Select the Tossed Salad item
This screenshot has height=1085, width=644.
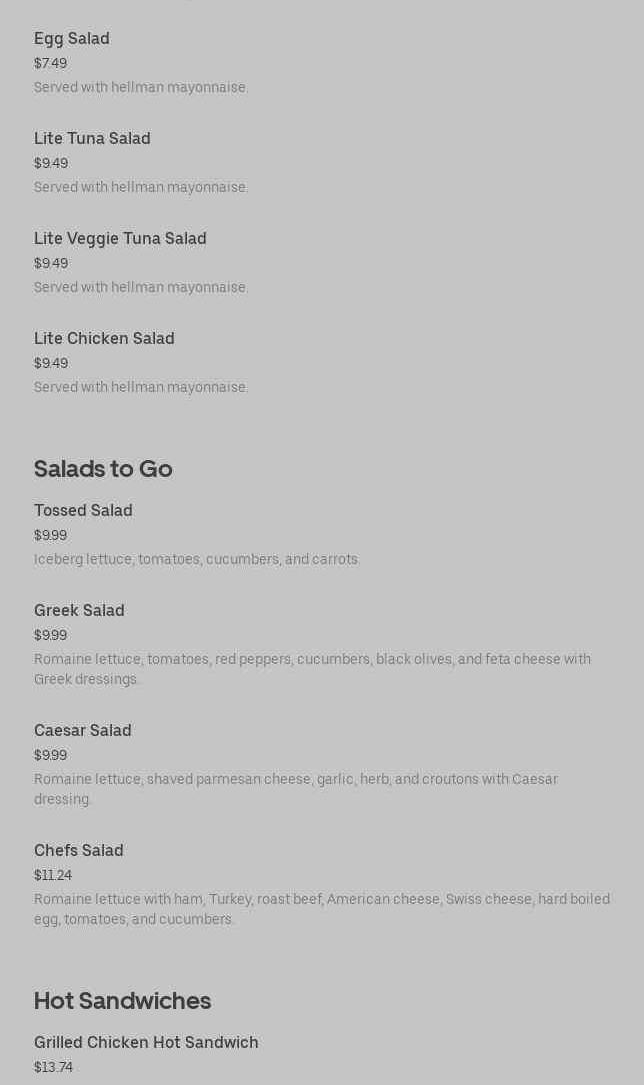tap(83, 510)
